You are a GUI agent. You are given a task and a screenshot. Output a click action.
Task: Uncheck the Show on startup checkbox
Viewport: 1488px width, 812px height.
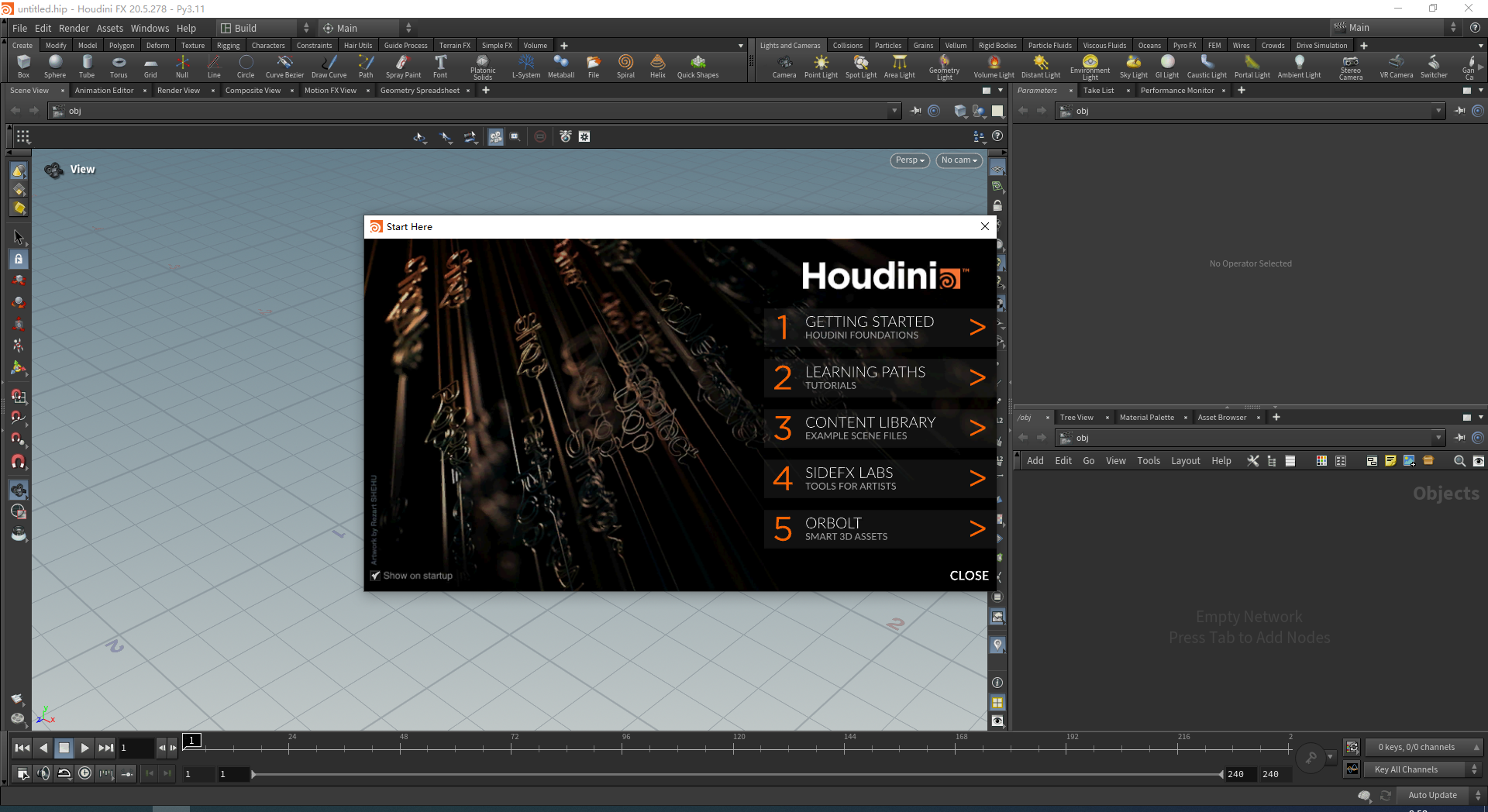click(x=376, y=576)
